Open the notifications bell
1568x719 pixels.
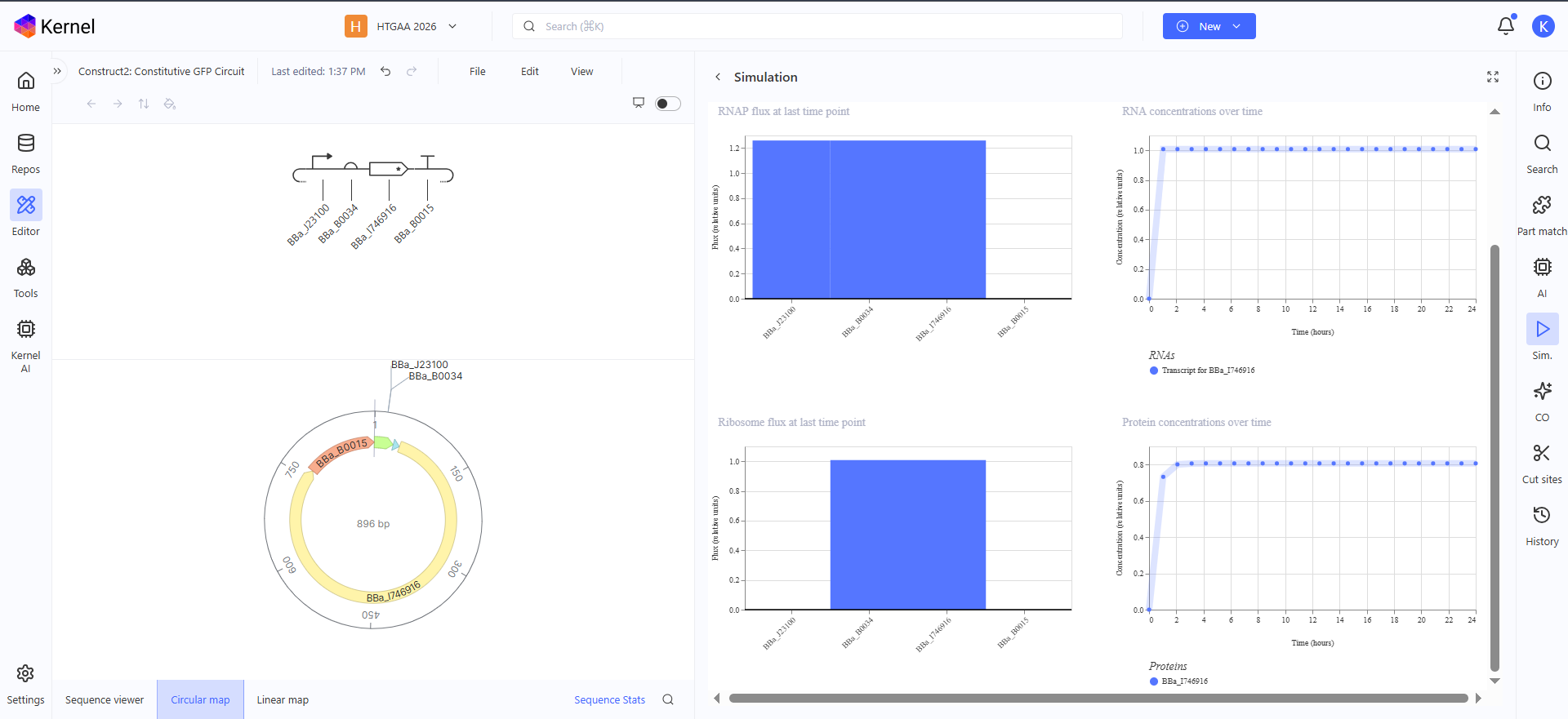(1506, 26)
